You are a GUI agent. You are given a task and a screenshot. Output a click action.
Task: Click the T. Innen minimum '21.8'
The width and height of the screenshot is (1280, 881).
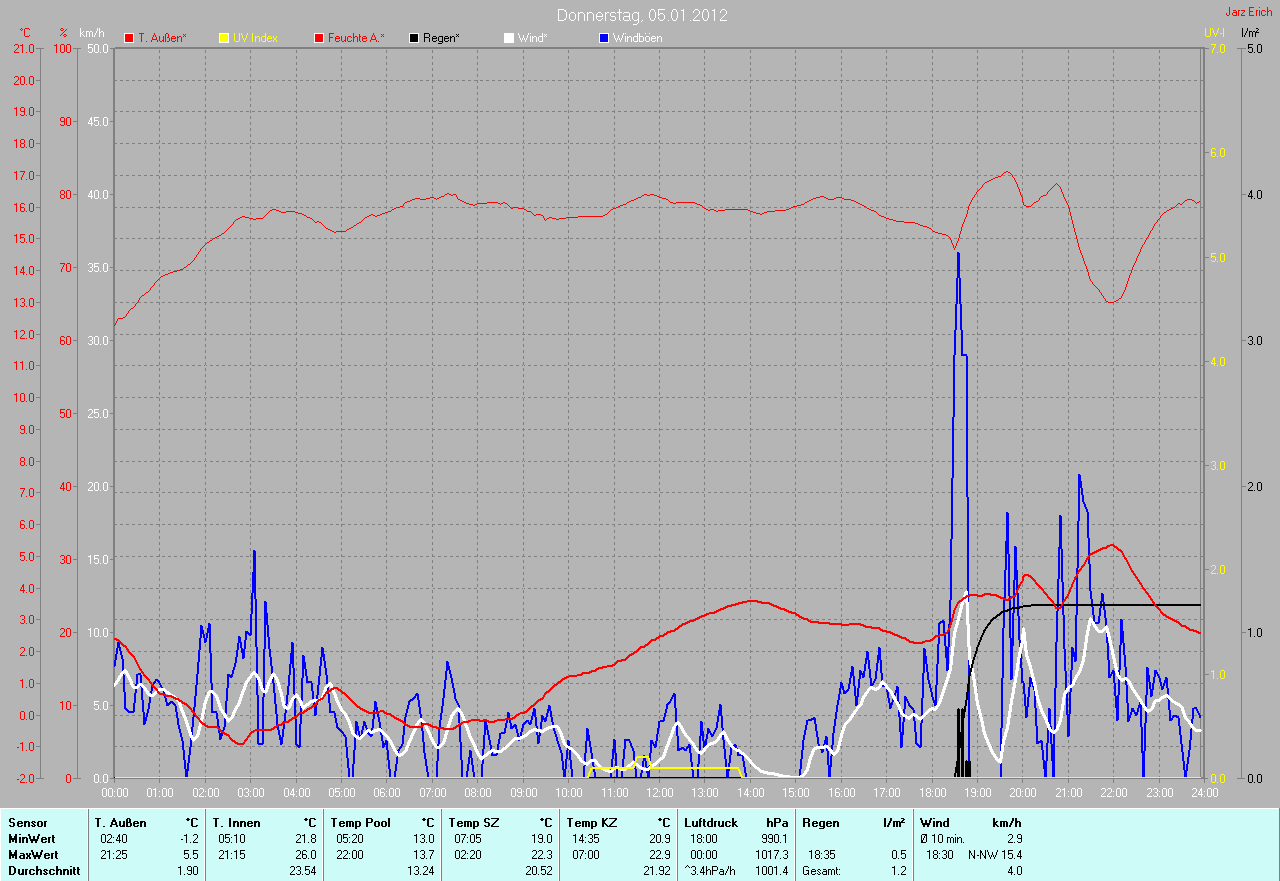pyautogui.click(x=306, y=839)
